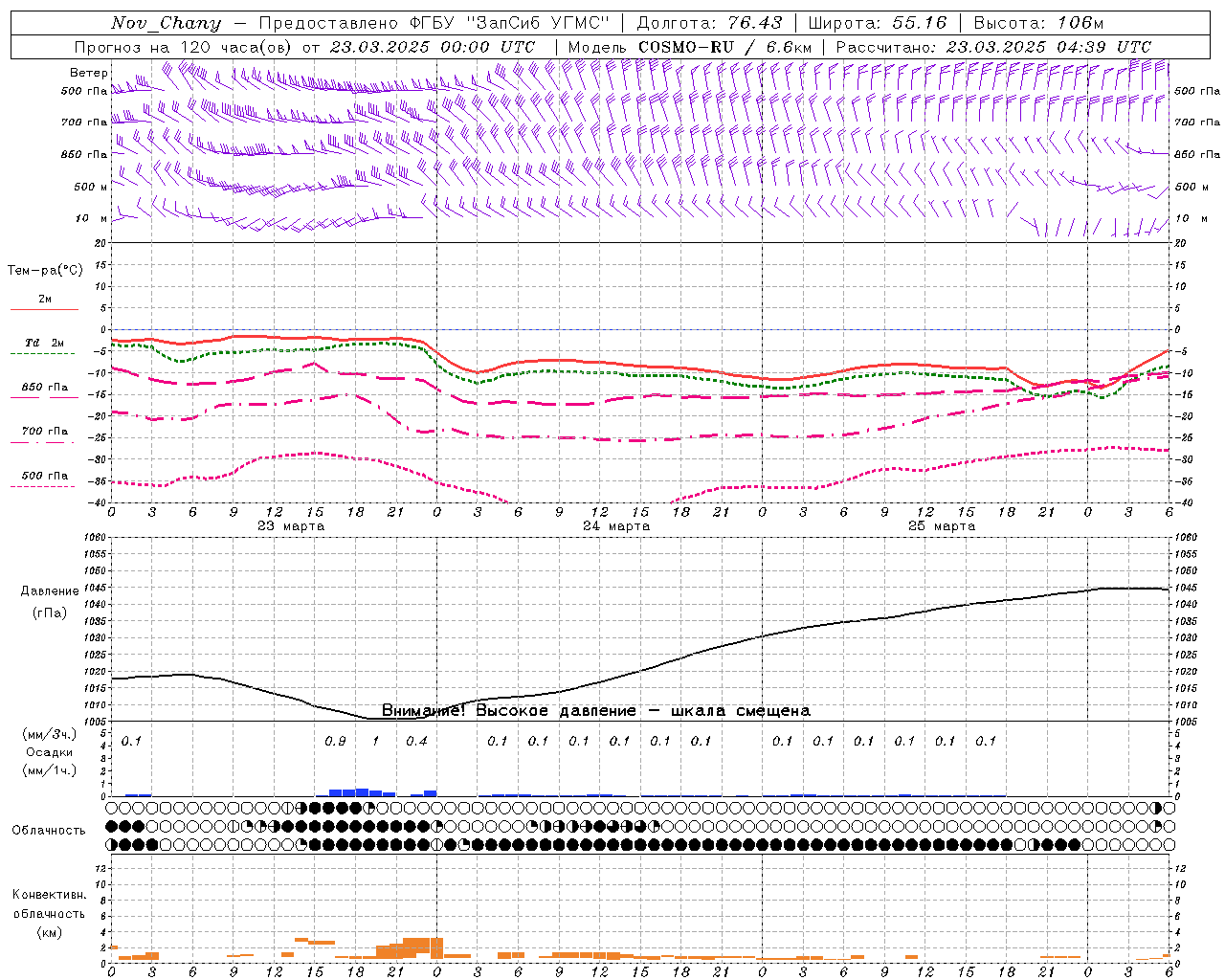The height and width of the screenshot is (980, 1225).
Task: Click the Осадки precipitation label
Action: [x=50, y=752]
